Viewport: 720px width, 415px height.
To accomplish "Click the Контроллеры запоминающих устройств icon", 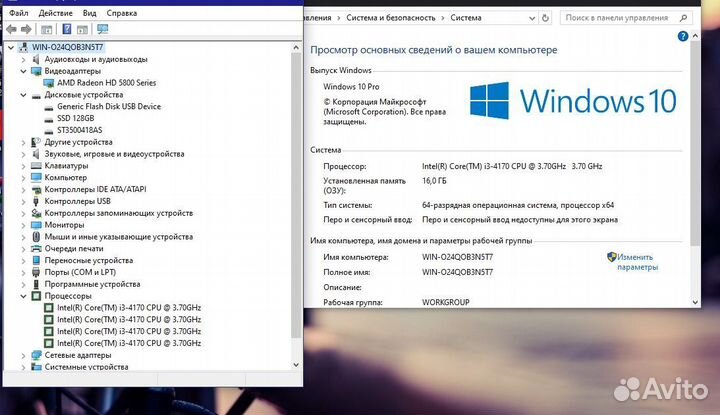I will 36,213.
